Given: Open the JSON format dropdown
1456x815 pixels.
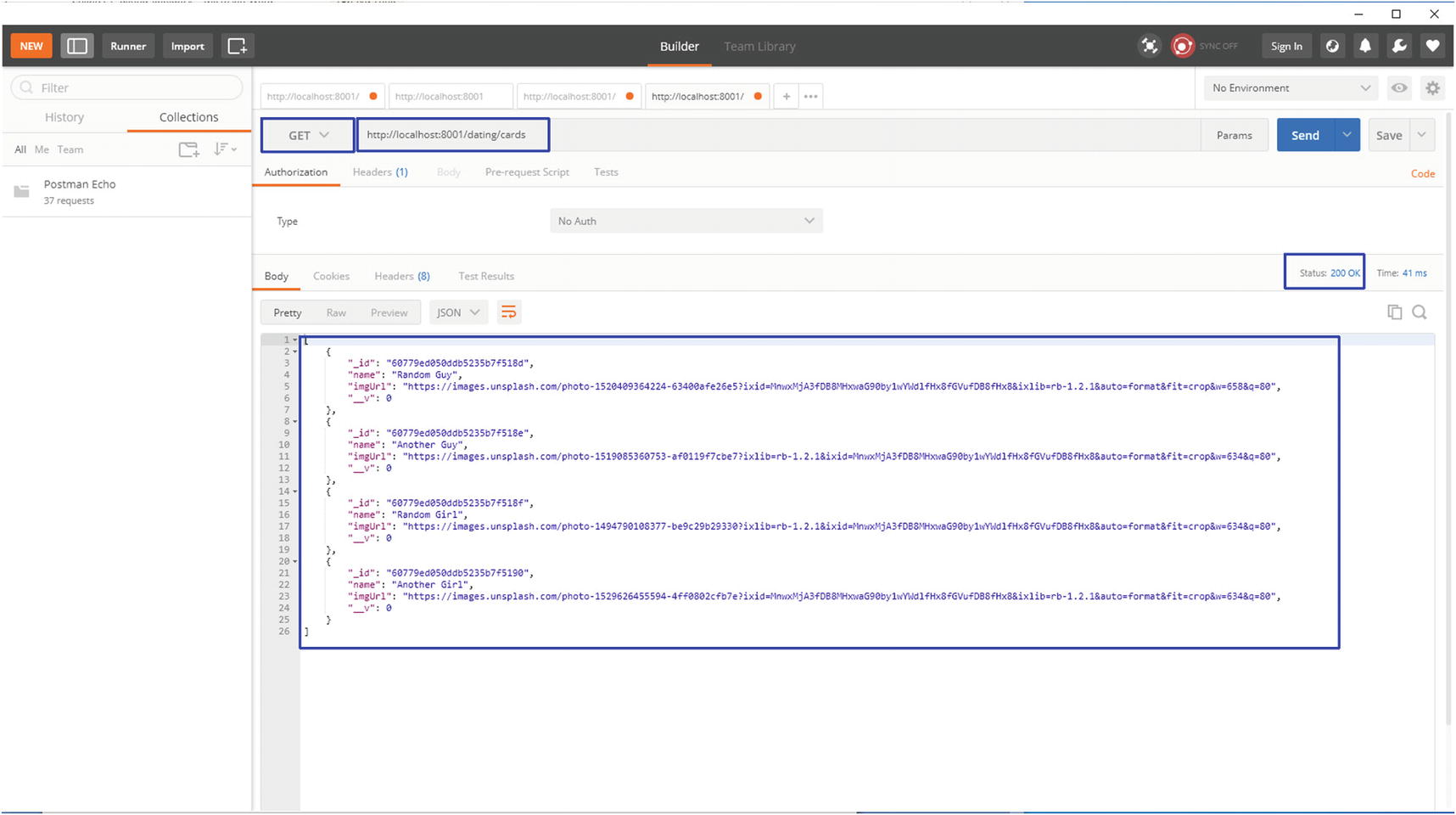Looking at the screenshot, I should 458,312.
